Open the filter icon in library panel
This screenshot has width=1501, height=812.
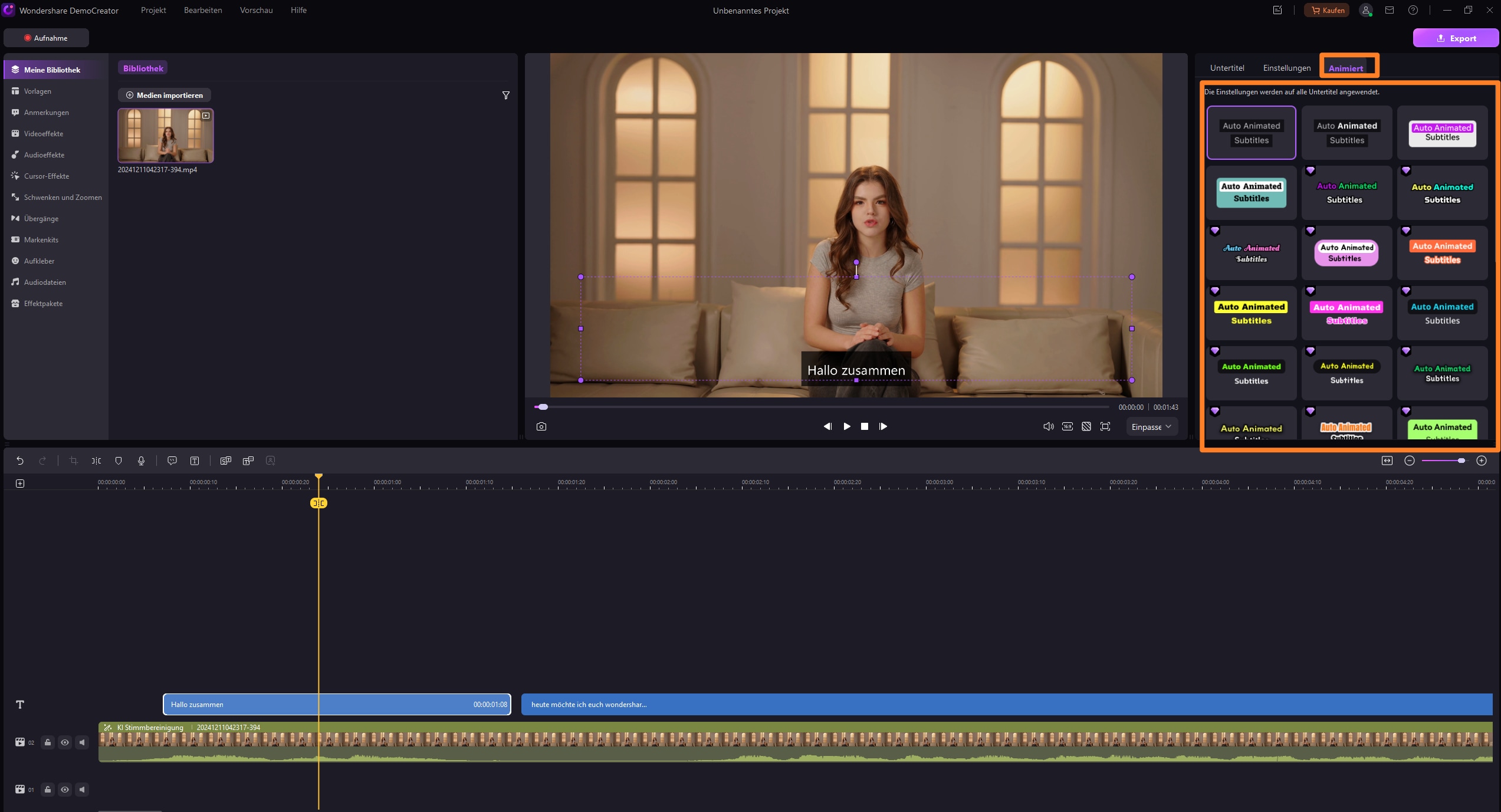point(505,96)
